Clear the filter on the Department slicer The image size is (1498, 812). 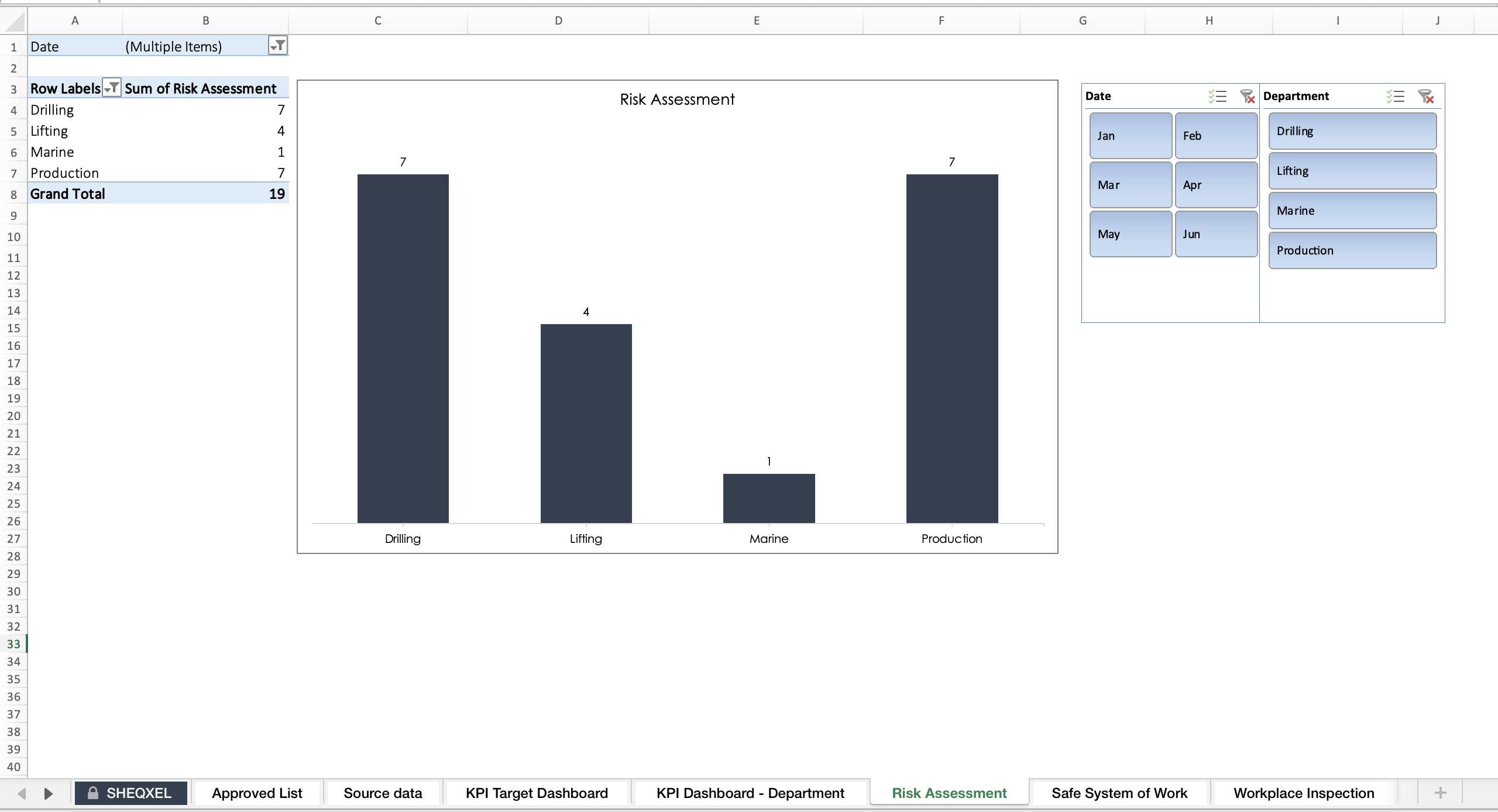coord(1426,96)
